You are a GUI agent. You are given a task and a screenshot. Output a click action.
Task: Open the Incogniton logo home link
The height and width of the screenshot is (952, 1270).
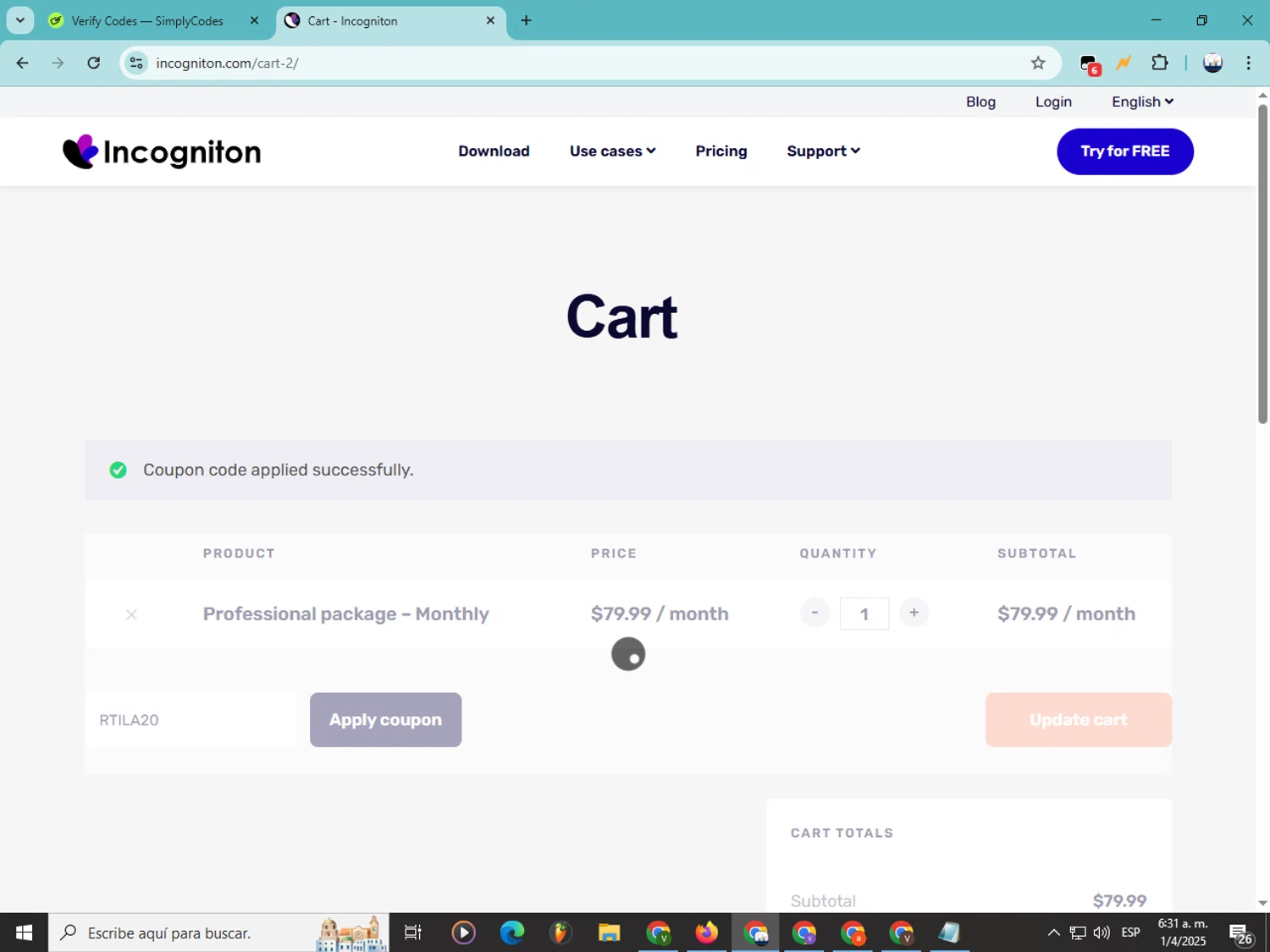tap(162, 151)
